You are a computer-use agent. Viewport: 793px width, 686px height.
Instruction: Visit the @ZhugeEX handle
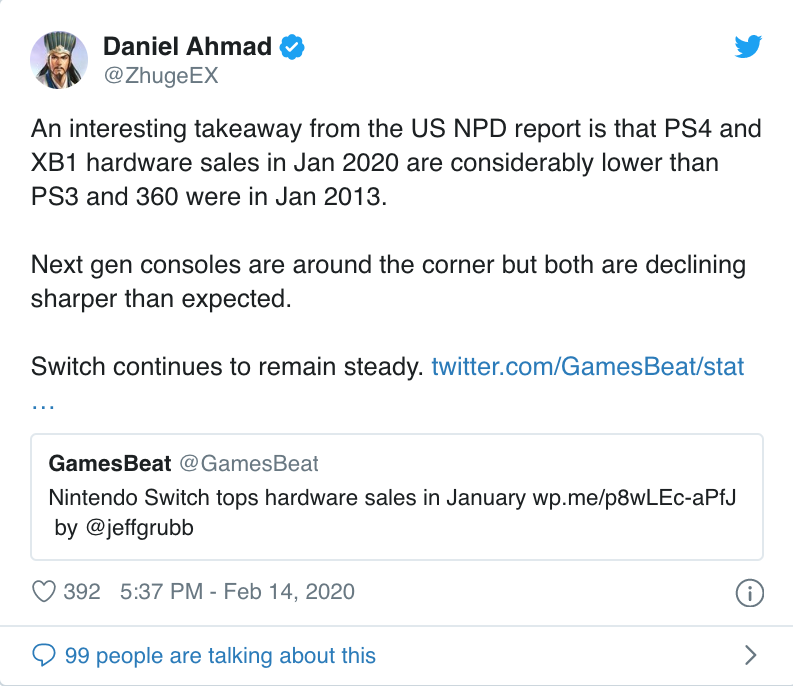click(160, 76)
